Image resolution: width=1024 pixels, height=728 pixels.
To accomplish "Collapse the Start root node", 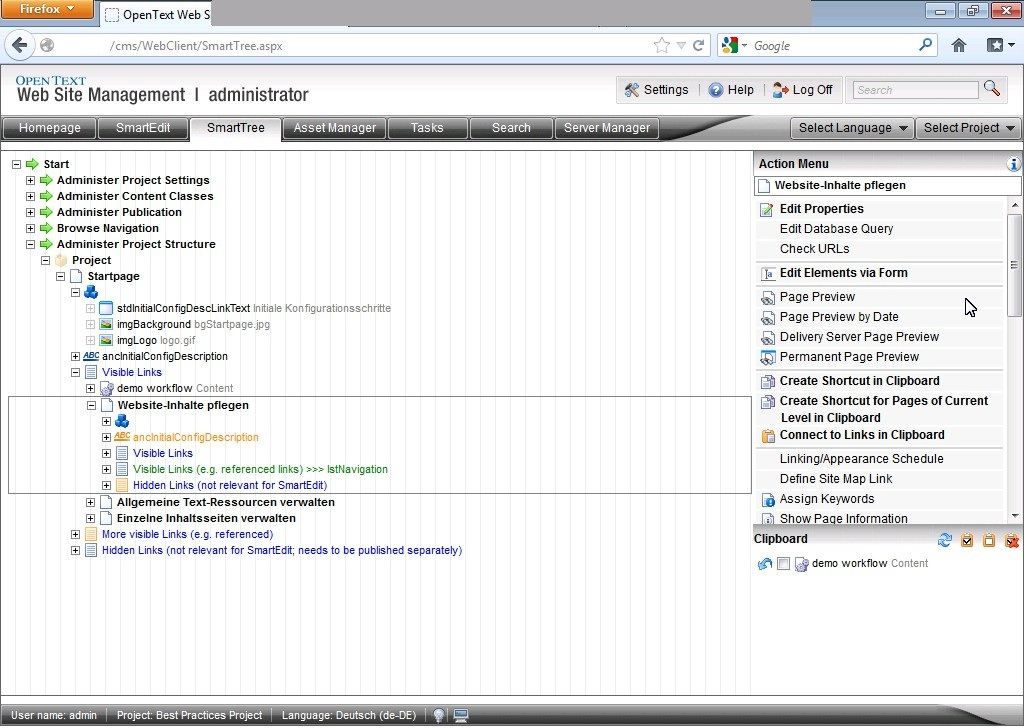I will [16, 165].
